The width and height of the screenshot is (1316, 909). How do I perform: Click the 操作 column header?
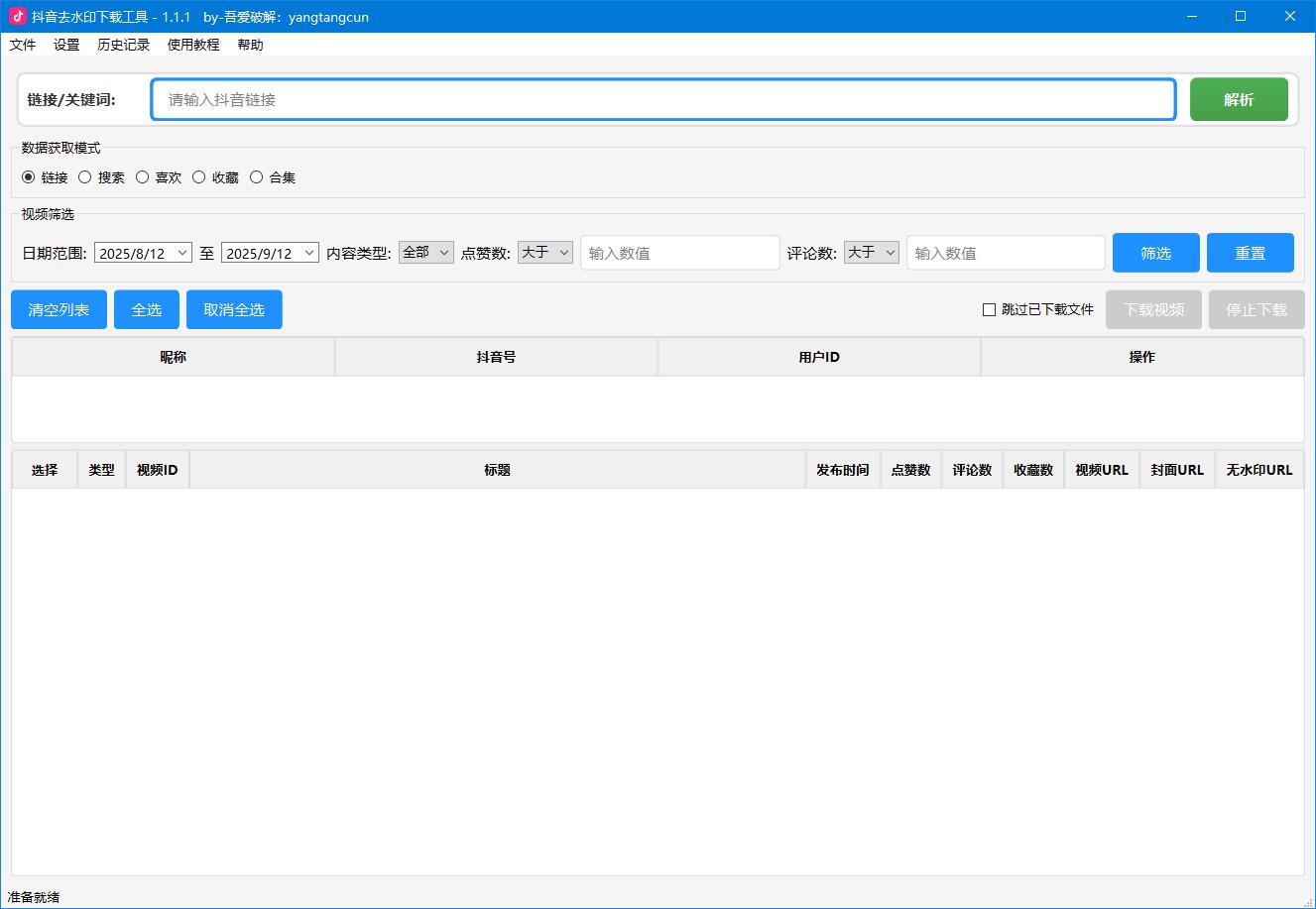tap(1142, 357)
